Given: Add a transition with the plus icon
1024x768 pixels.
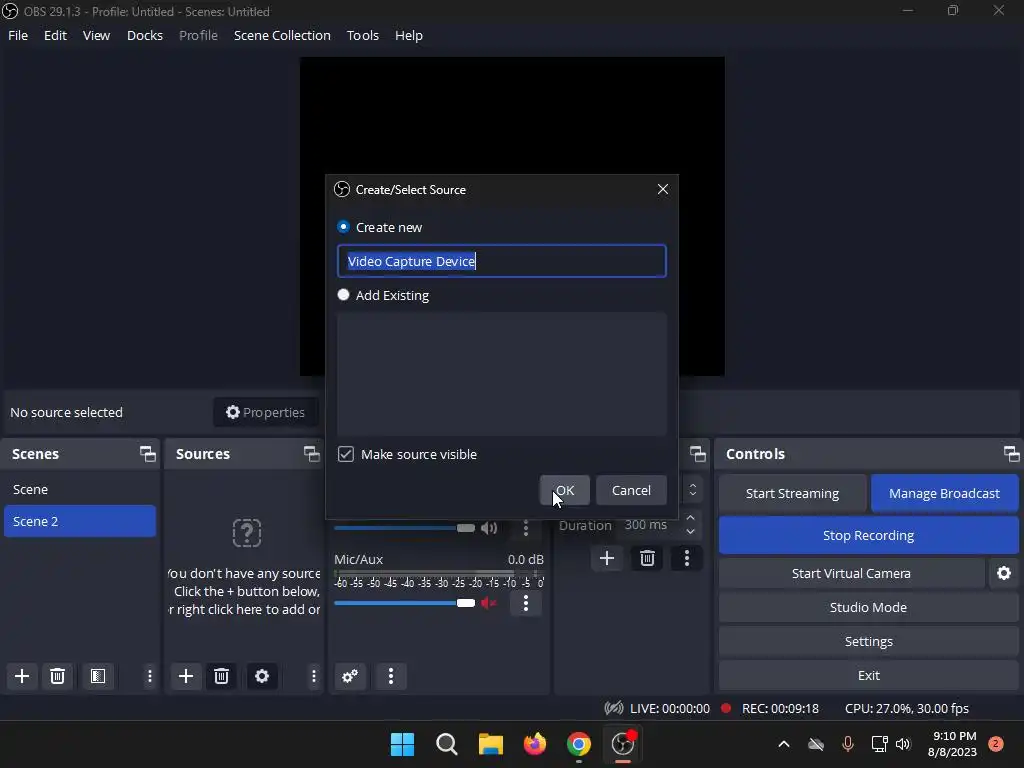Looking at the screenshot, I should pos(607,558).
